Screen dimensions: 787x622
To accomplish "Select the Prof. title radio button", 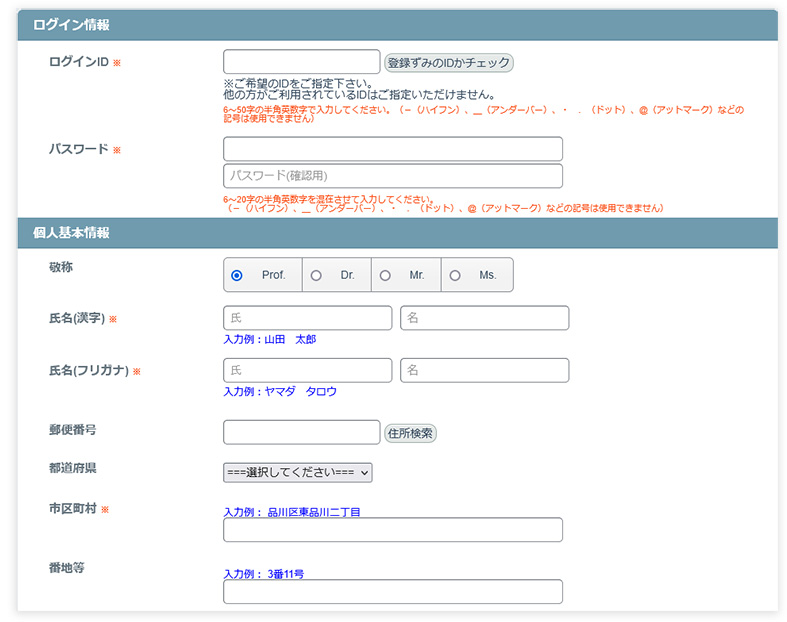I will [237, 275].
